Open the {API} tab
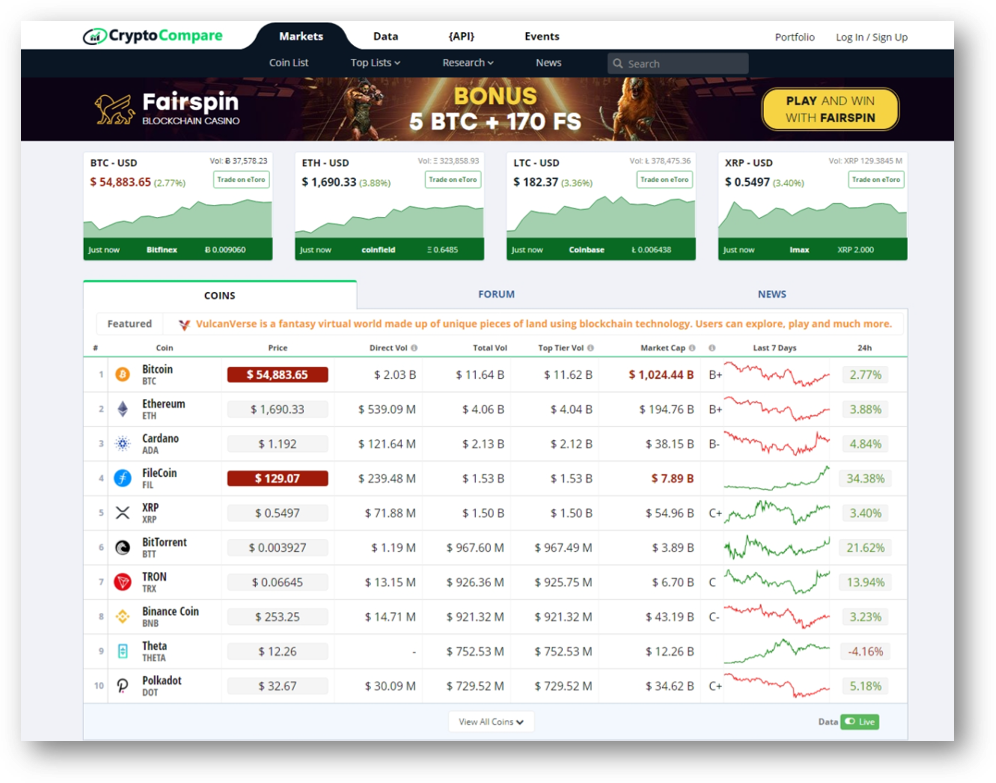This screenshot has width=996, height=783. 461,37
